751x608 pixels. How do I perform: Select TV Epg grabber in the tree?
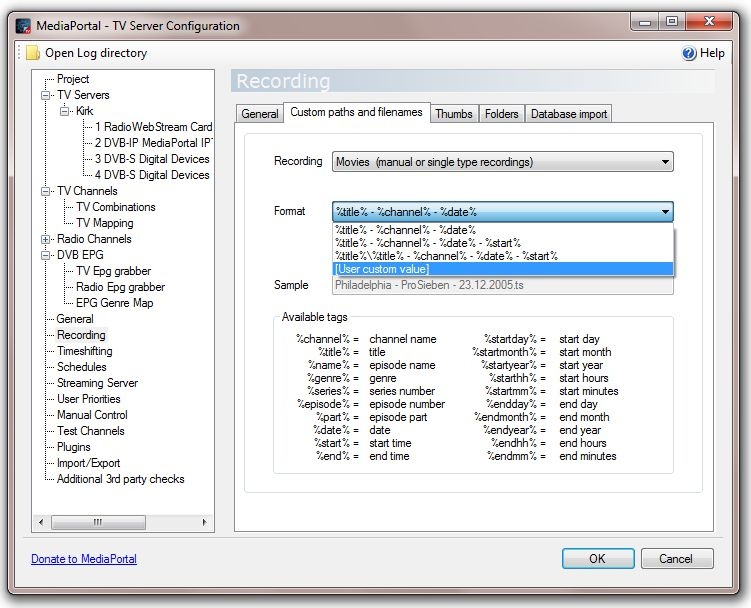(x=113, y=271)
